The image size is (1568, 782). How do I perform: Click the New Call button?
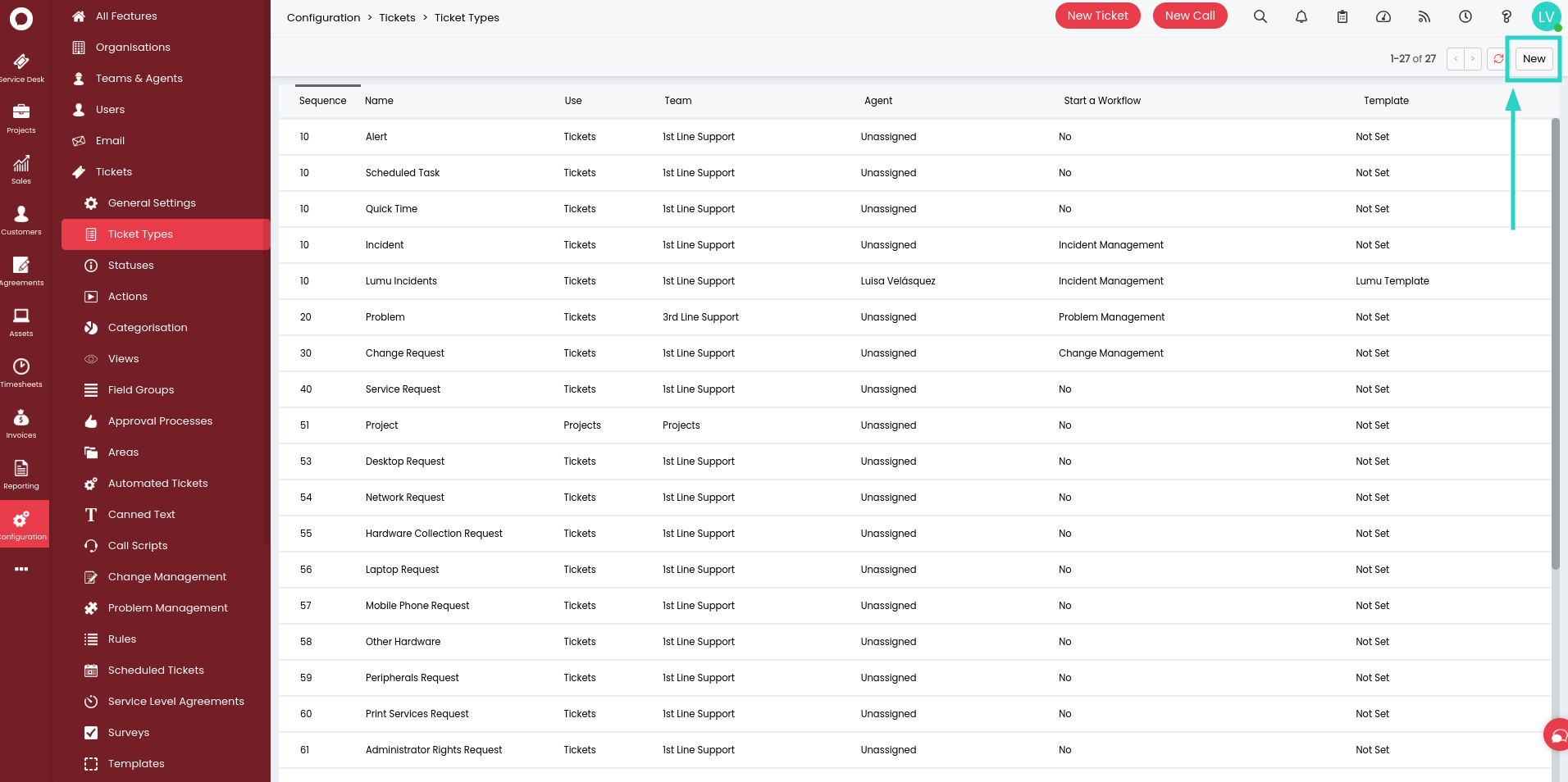tap(1189, 16)
